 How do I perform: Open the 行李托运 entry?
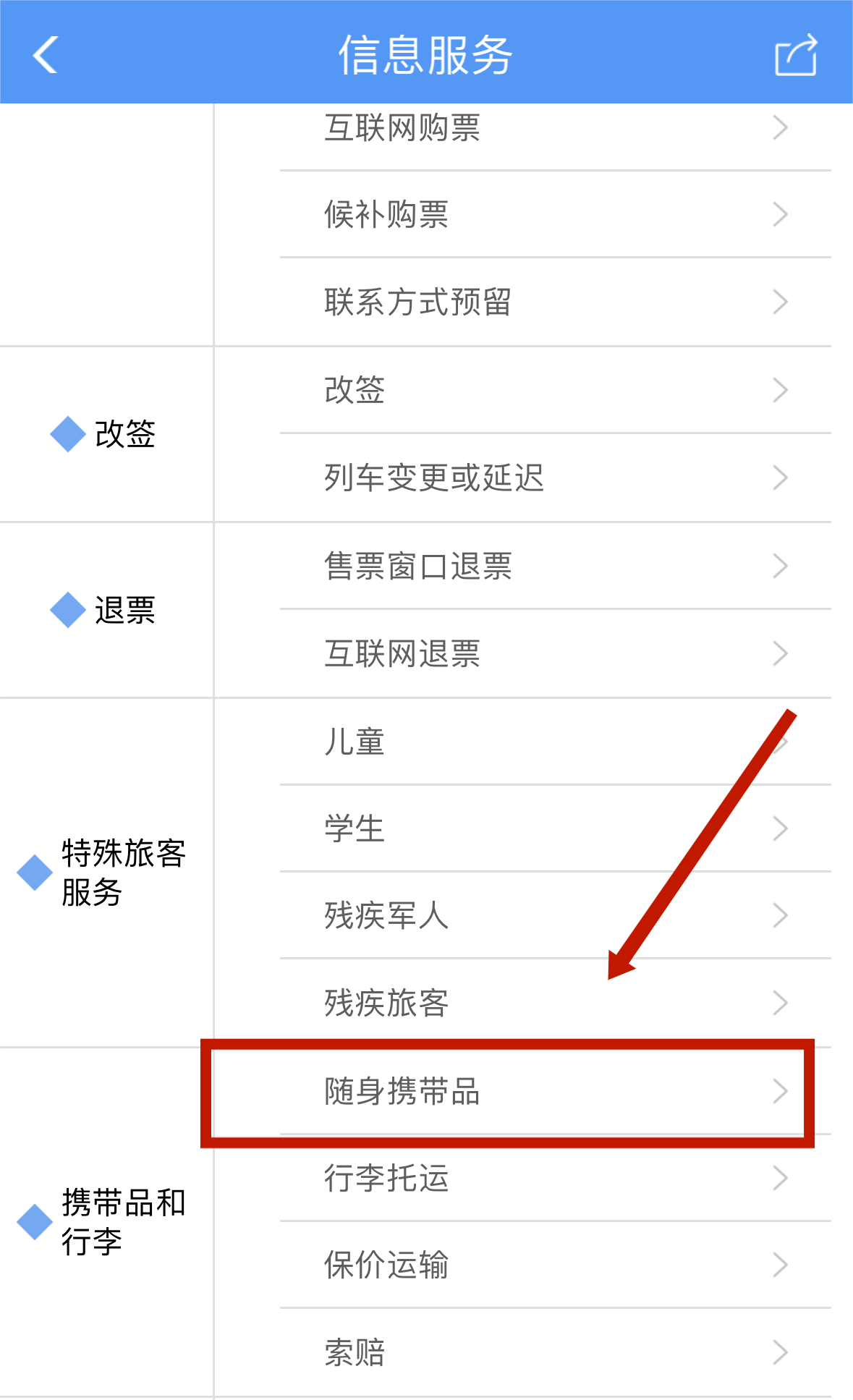555,1178
